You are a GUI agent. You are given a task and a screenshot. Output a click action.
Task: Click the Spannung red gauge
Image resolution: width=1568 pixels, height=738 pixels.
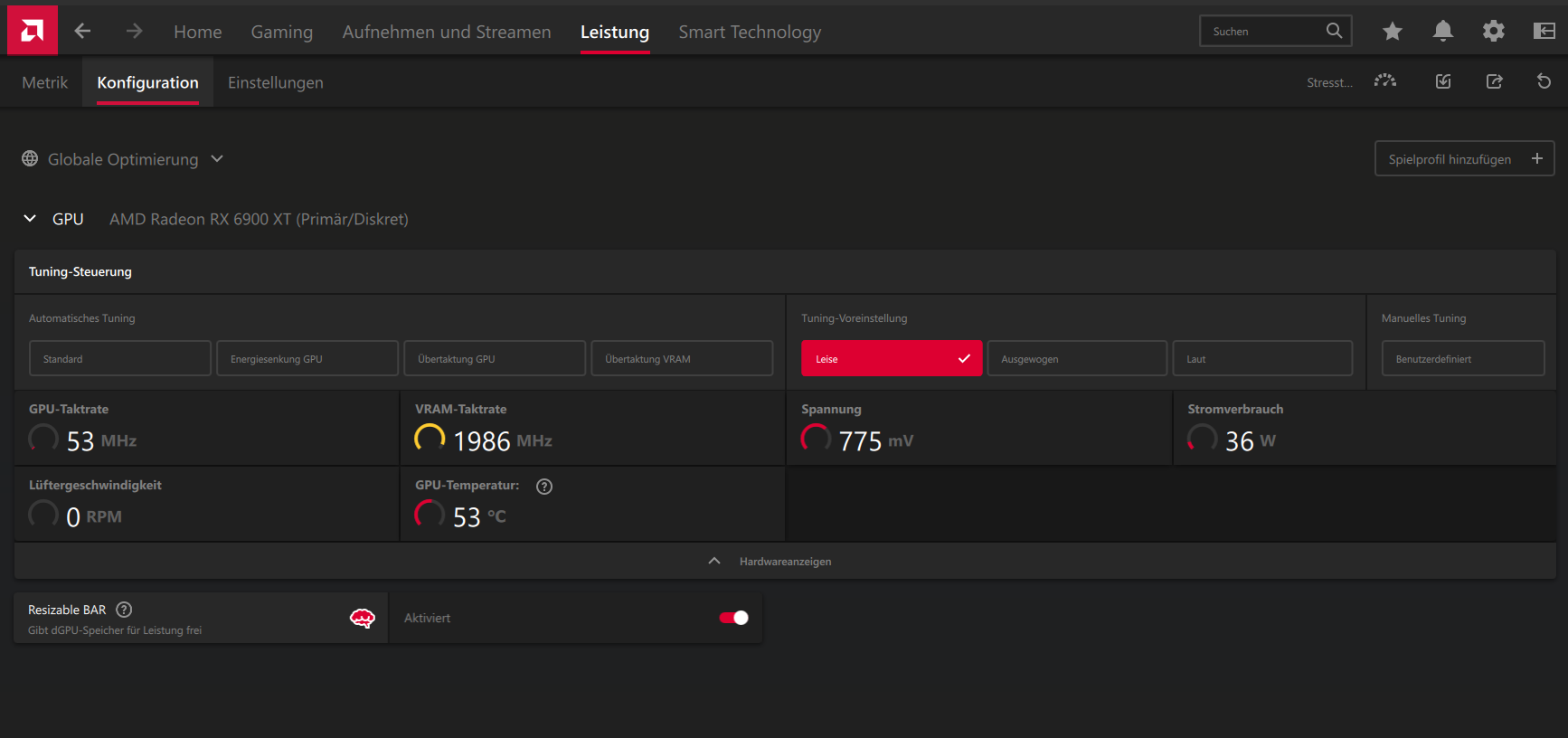816,439
